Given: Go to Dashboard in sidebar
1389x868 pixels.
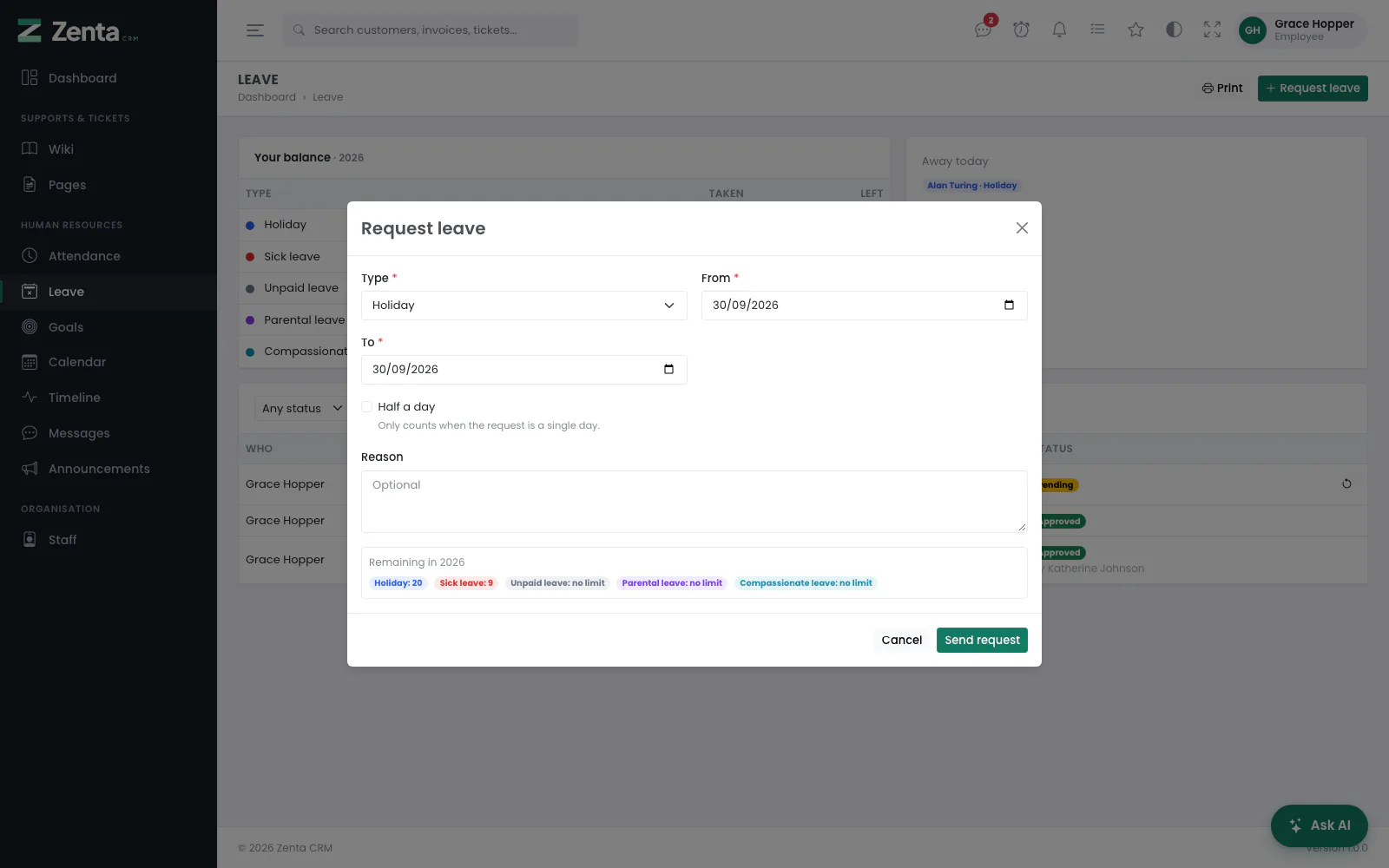Looking at the screenshot, I should point(109,78).
